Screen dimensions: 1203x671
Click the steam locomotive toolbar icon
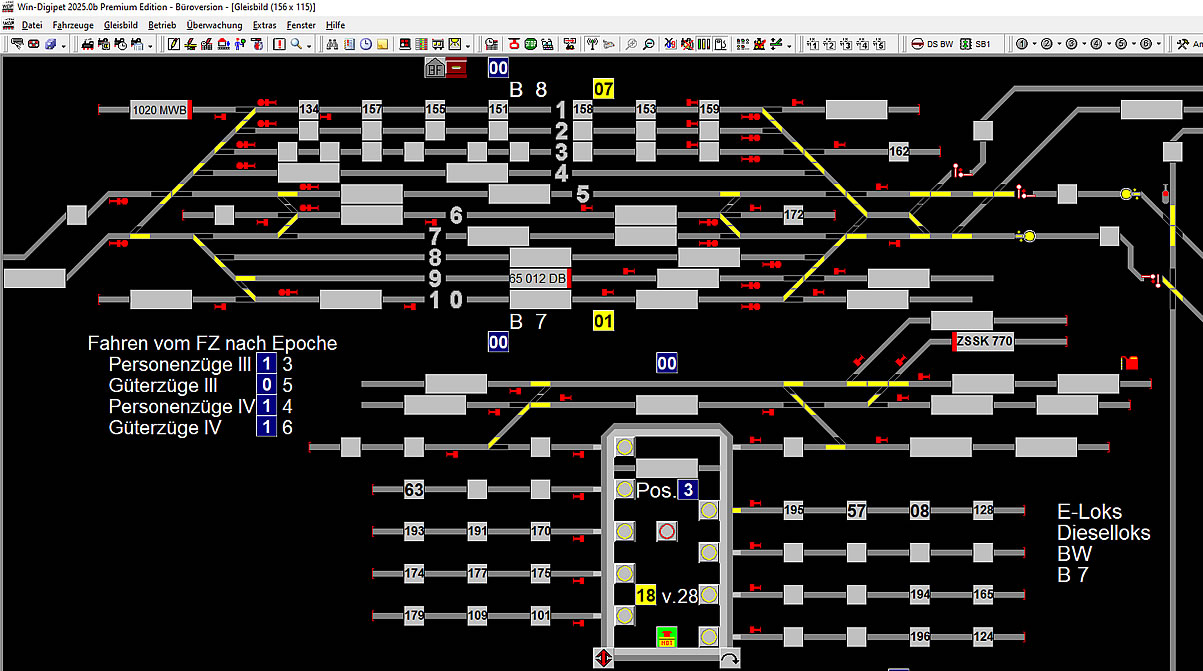(x=87, y=44)
